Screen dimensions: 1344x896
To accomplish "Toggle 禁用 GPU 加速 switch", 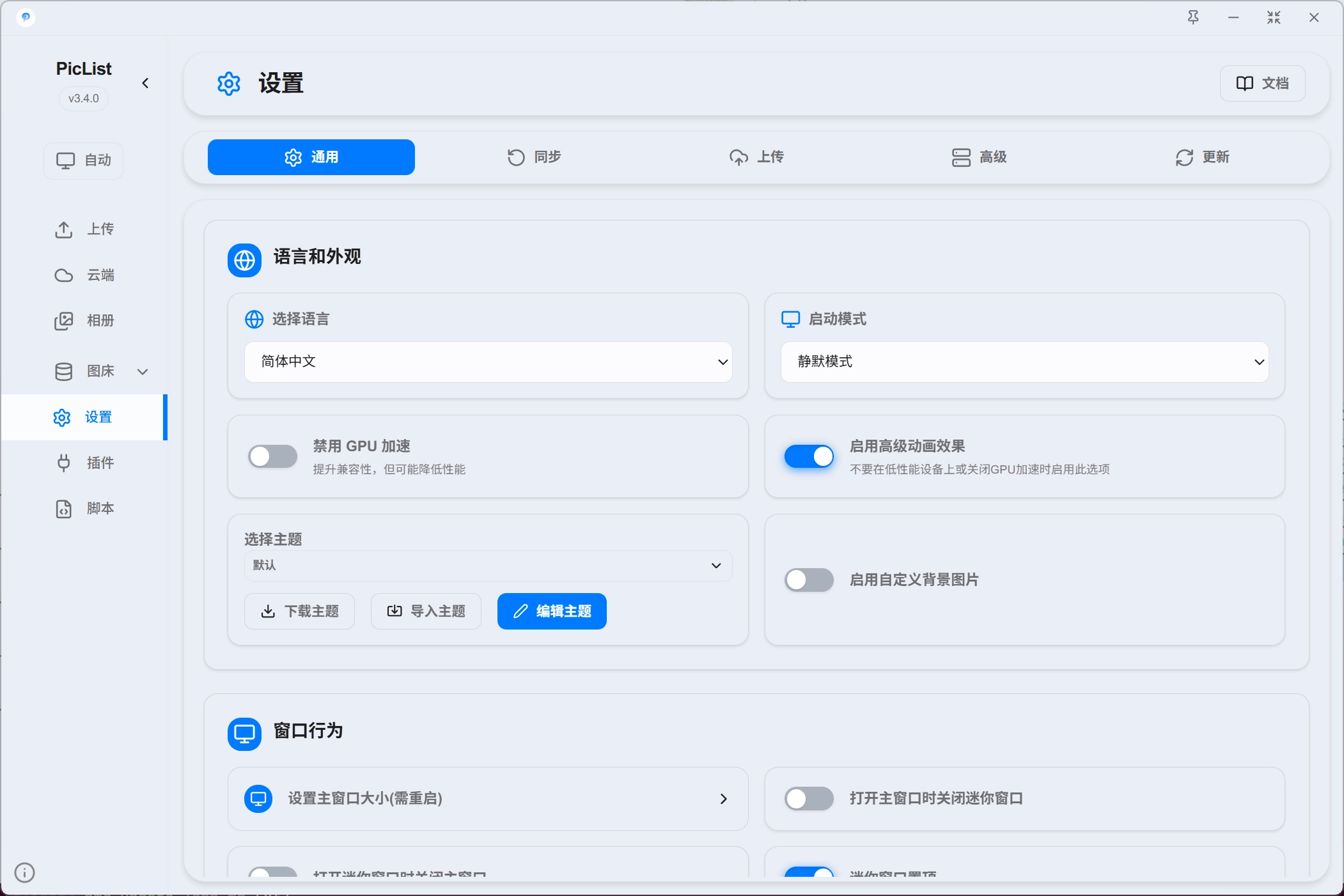I will (x=273, y=456).
